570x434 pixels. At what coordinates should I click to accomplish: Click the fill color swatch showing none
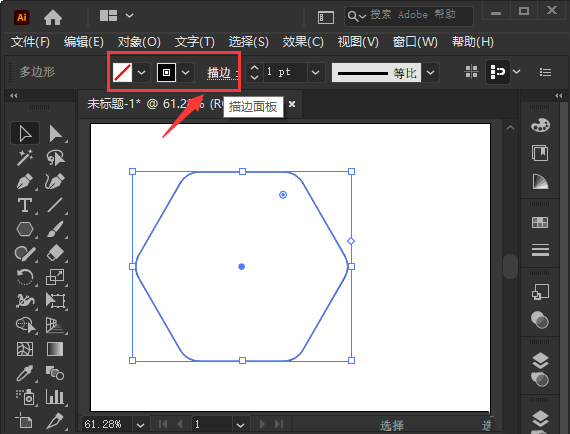(x=123, y=72)
